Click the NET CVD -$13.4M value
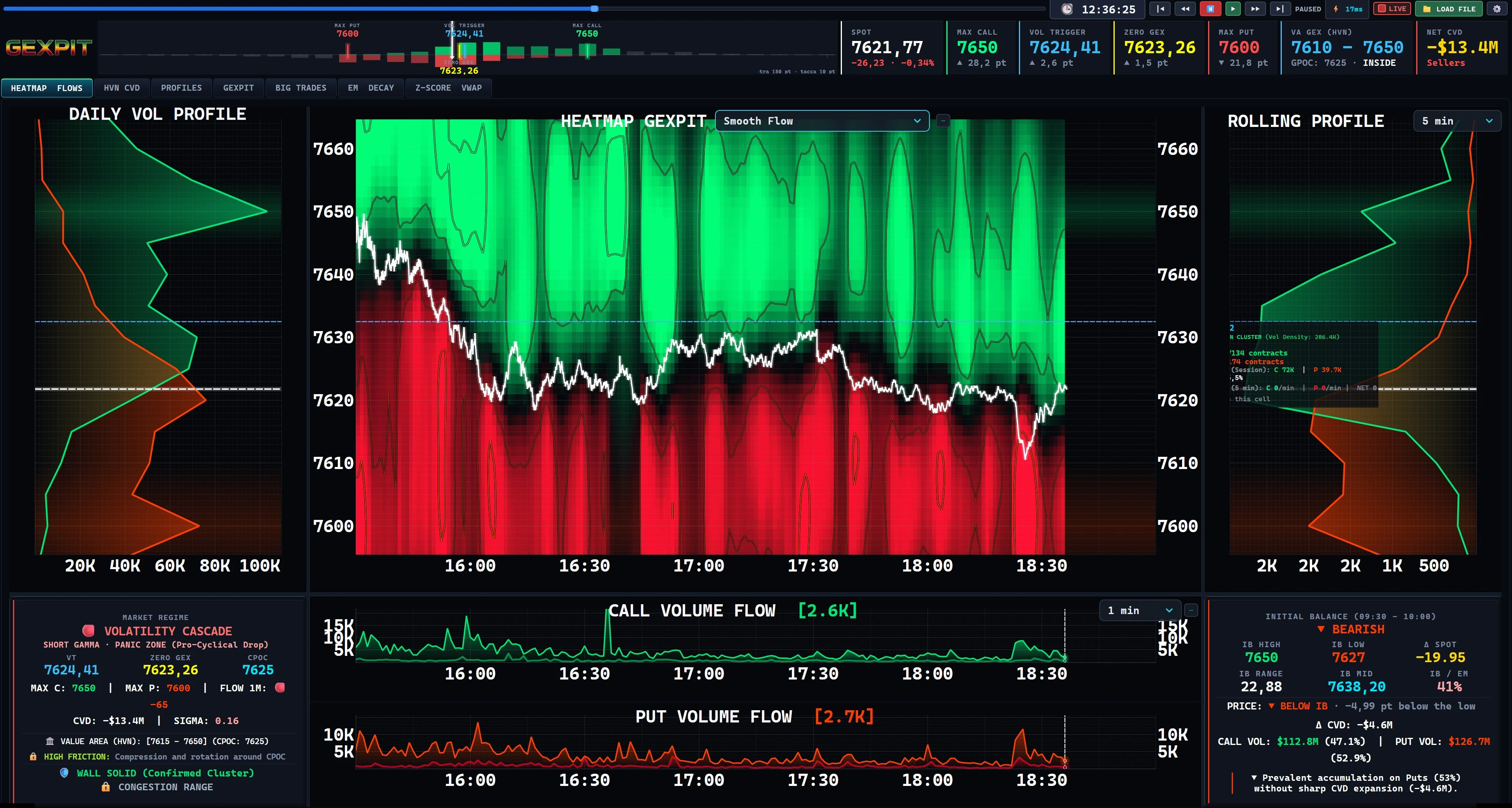Viewport: 1512px width, 808px height. [x=1462, y=47]
